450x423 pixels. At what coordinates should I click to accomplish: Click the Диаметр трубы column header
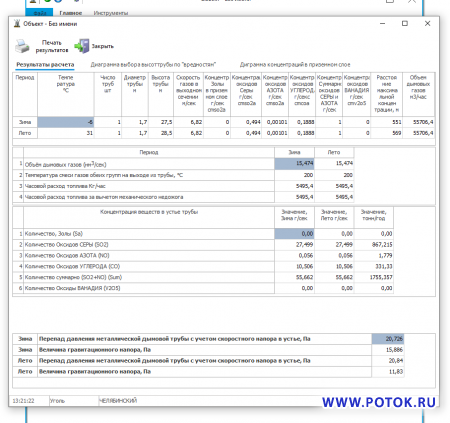(x=135, y=94)
